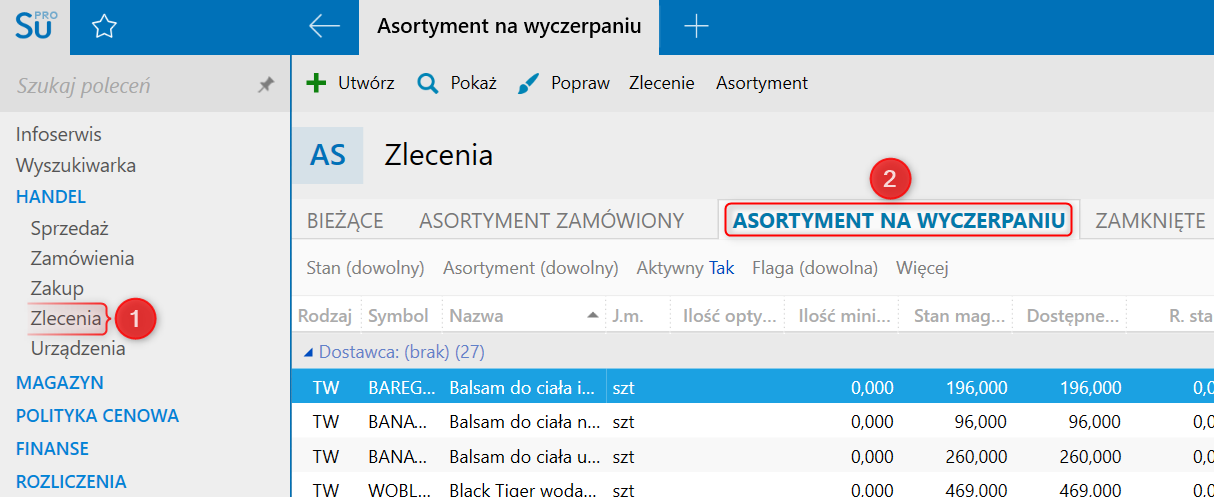Switch to the BIEŻĄCE tab
The image size is (1214, 497).
pos(345,221)
